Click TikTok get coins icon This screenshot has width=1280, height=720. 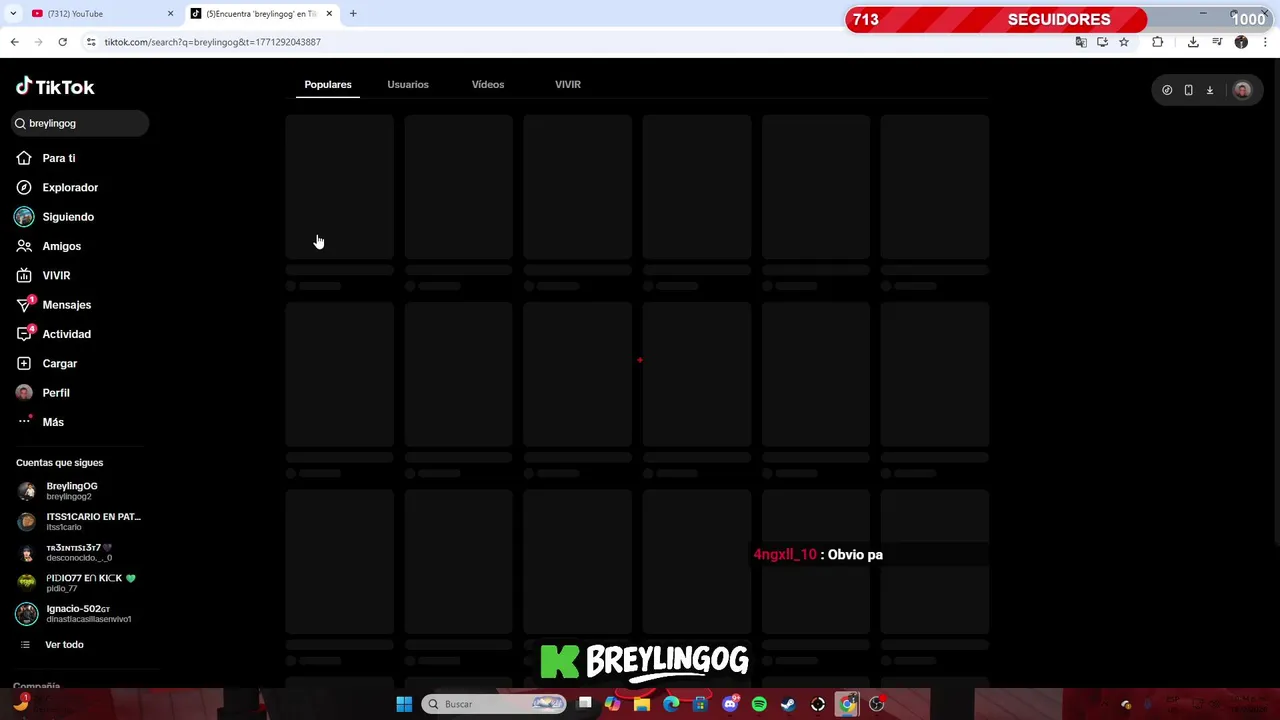(x=1167, y=90)
